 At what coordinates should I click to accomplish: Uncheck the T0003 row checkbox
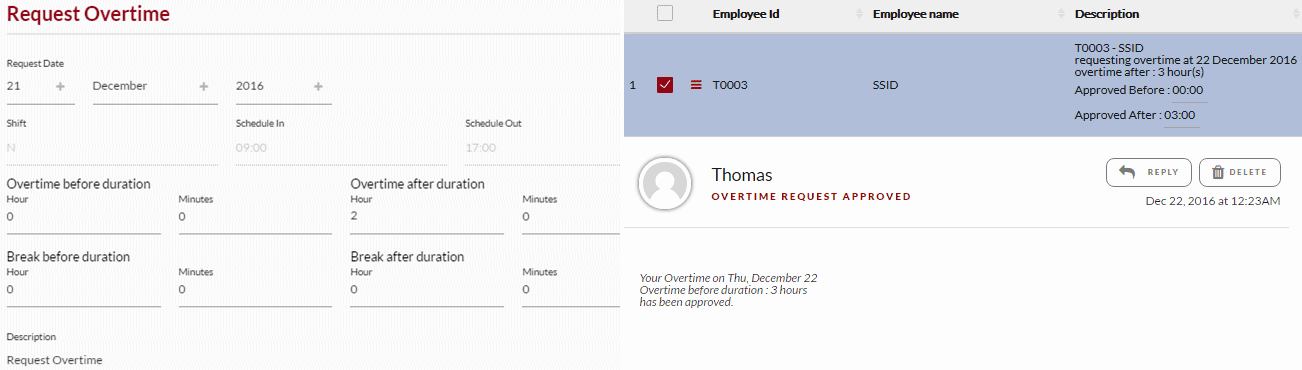click(x=665, y=85)
